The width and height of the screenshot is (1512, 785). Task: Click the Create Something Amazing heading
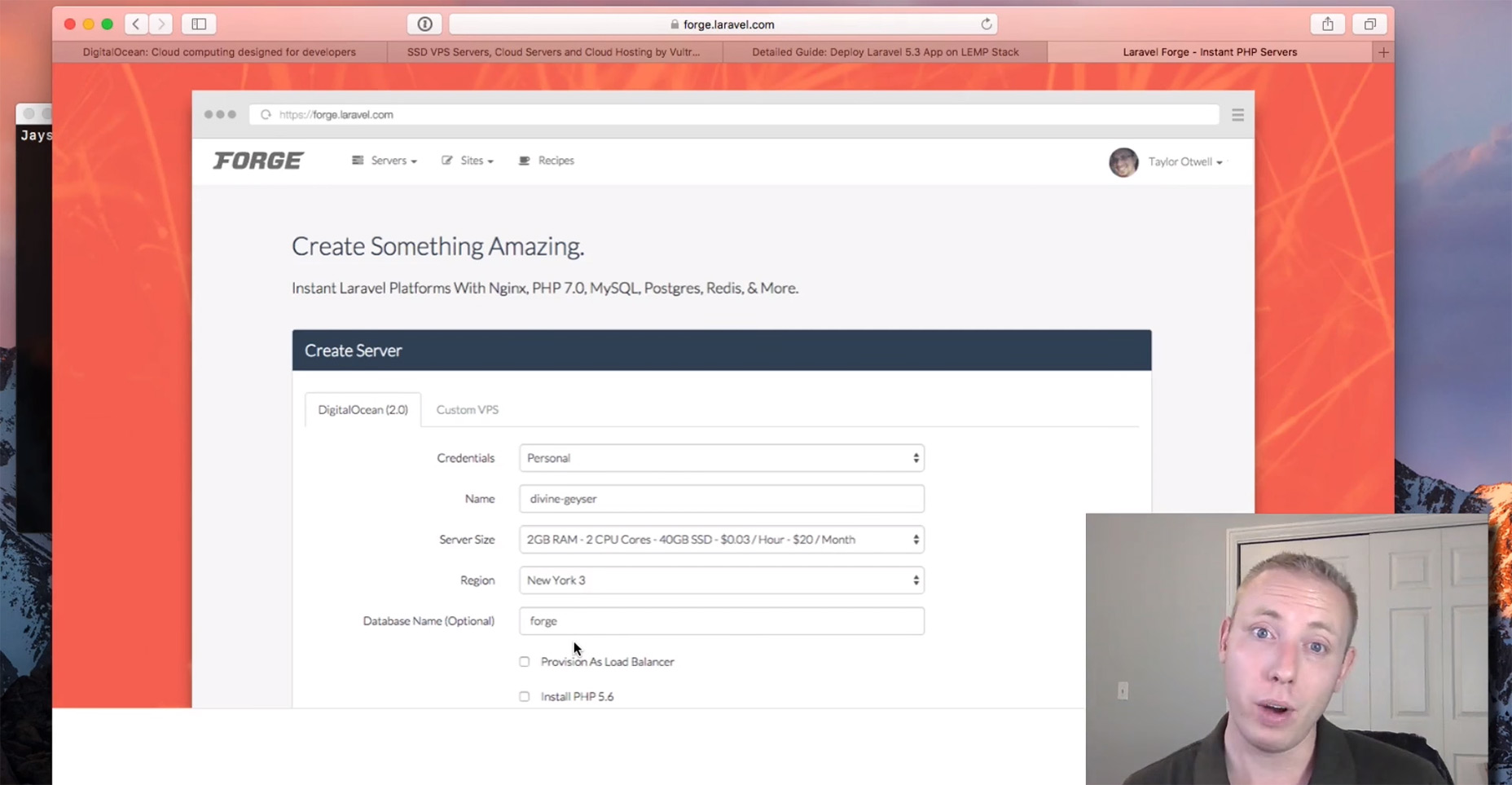pyautogui.click(x=438, y=246)
